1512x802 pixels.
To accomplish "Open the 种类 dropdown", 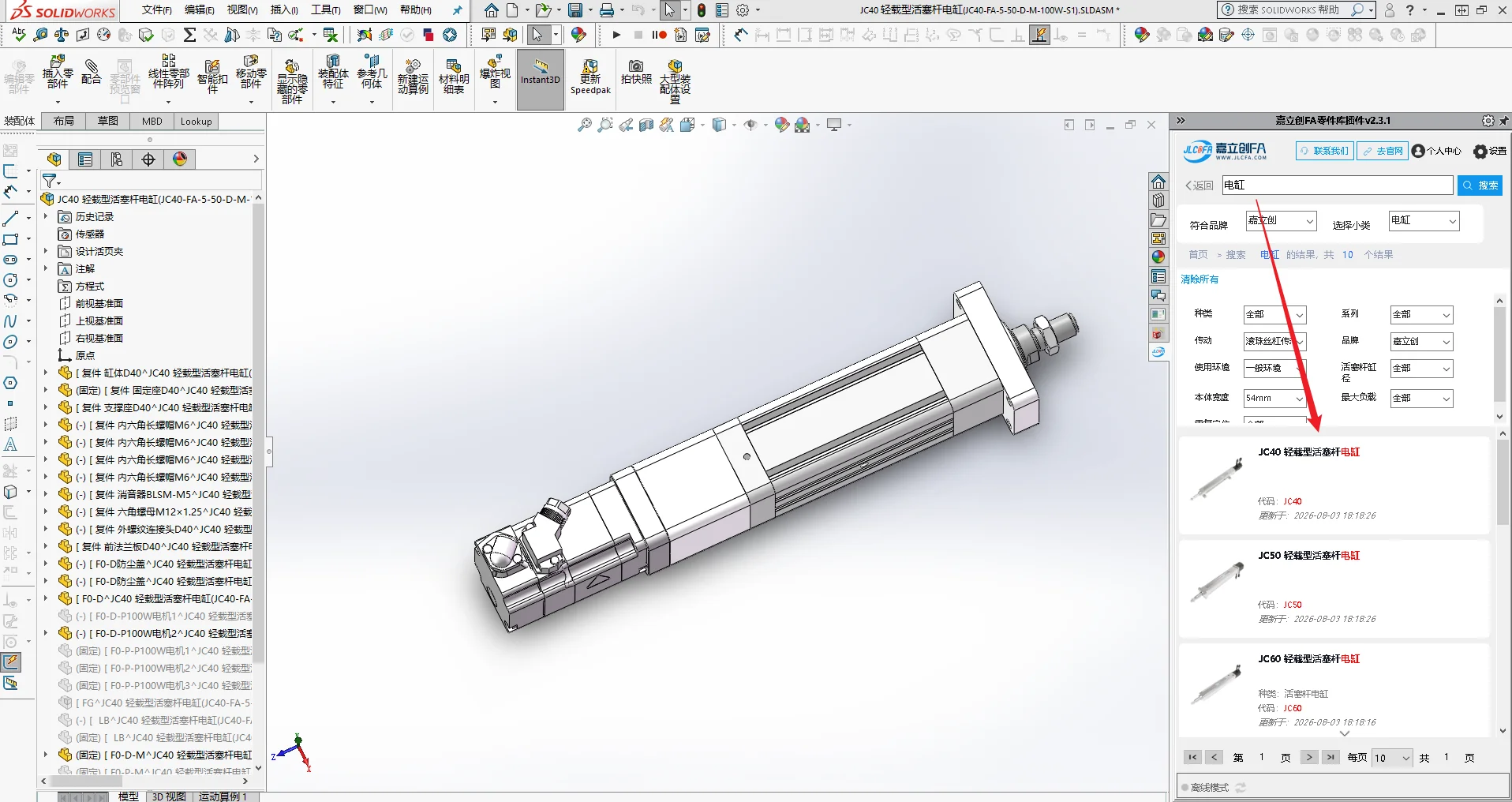I will pos(1274,315).
